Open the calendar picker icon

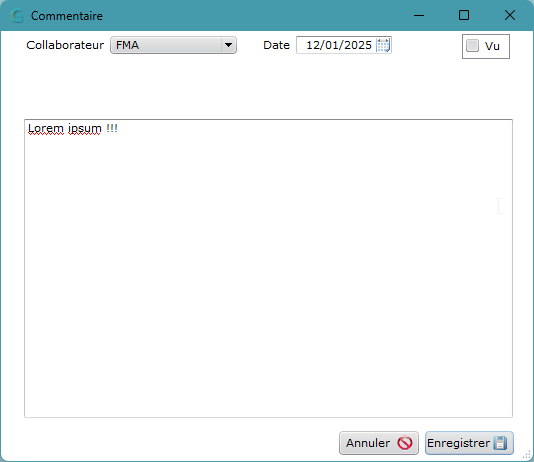click(x=383, y=45)
